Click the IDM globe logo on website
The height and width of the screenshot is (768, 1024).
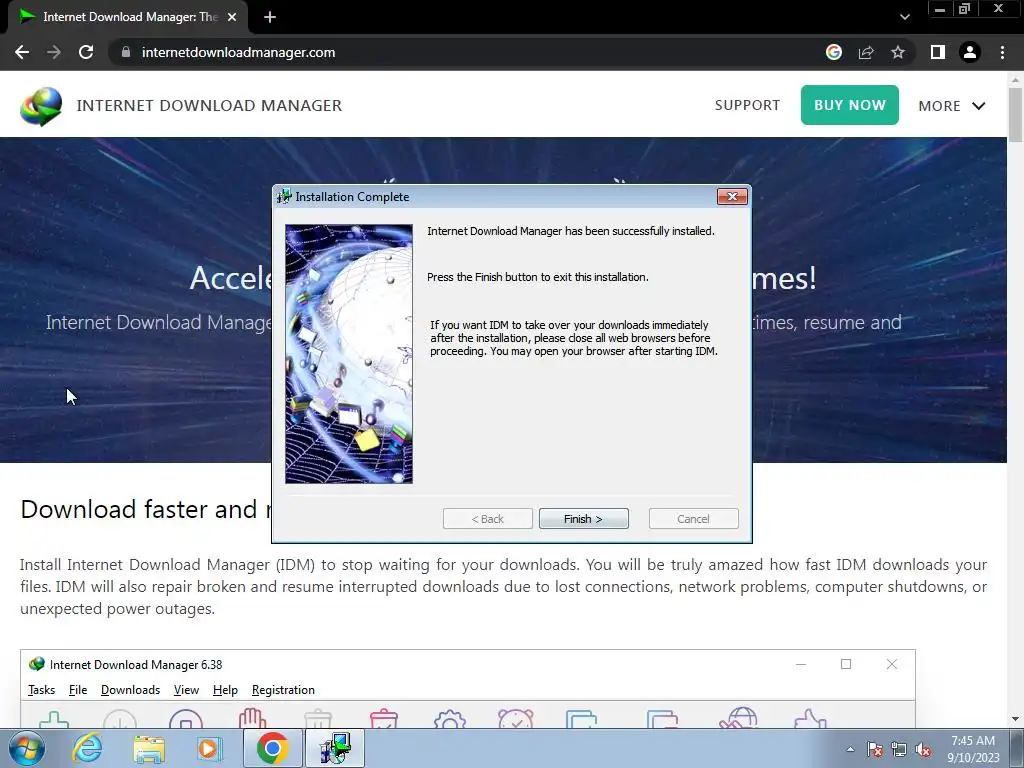[40, 106]
